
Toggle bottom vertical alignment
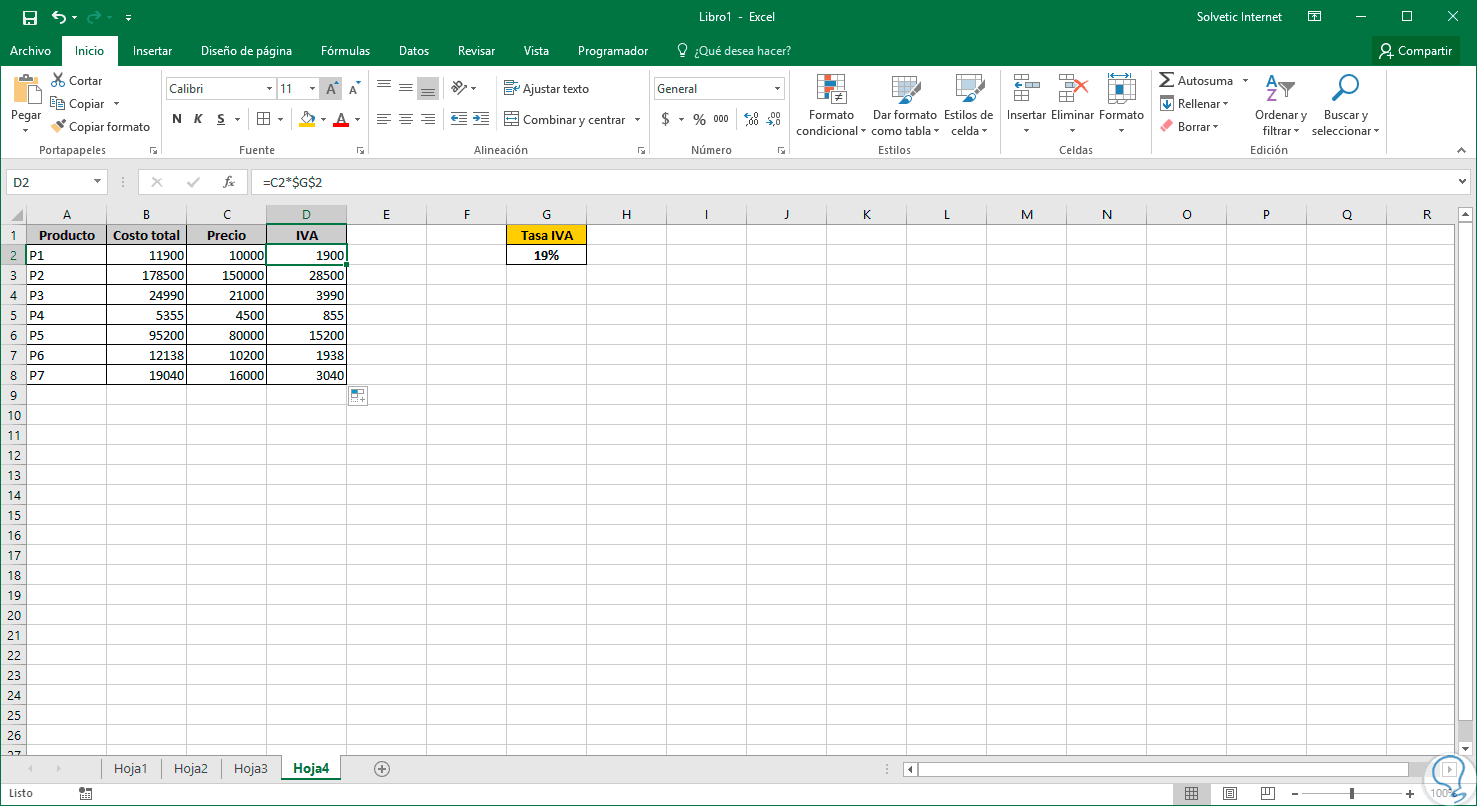(x=428, y=89)
